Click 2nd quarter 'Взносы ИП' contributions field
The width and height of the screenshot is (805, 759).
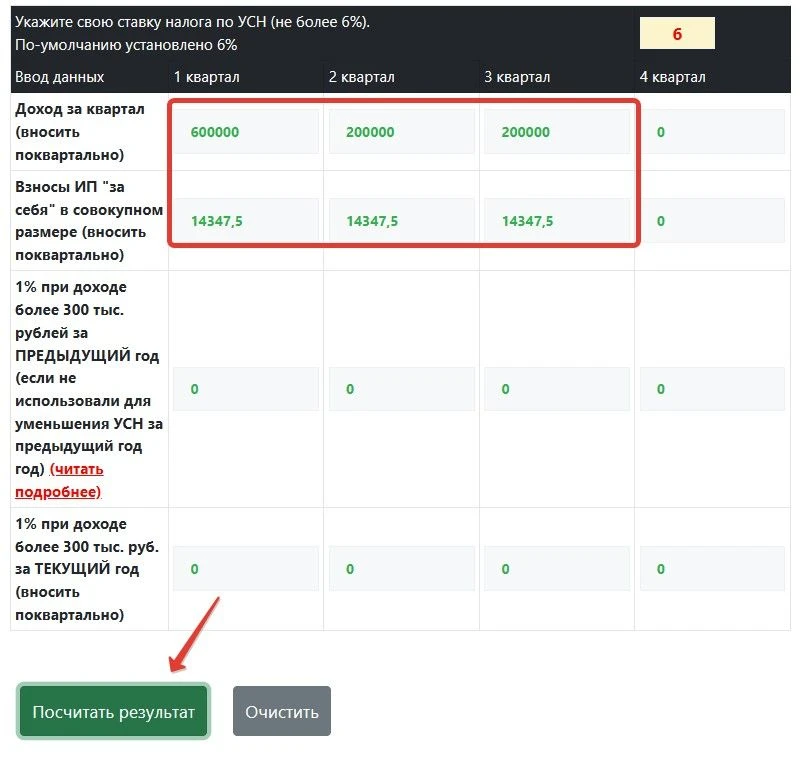(401, 221)
